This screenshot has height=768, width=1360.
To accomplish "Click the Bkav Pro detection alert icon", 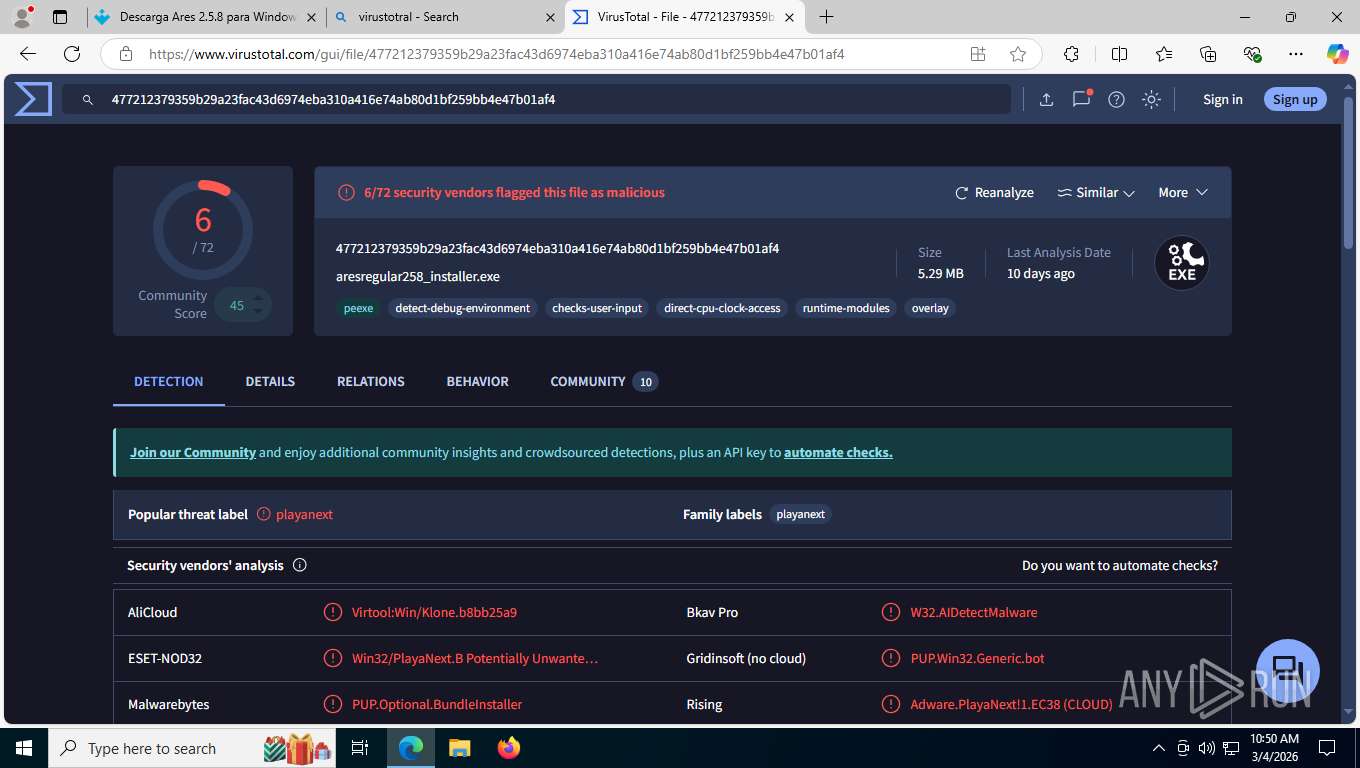I will click(891, 612).
